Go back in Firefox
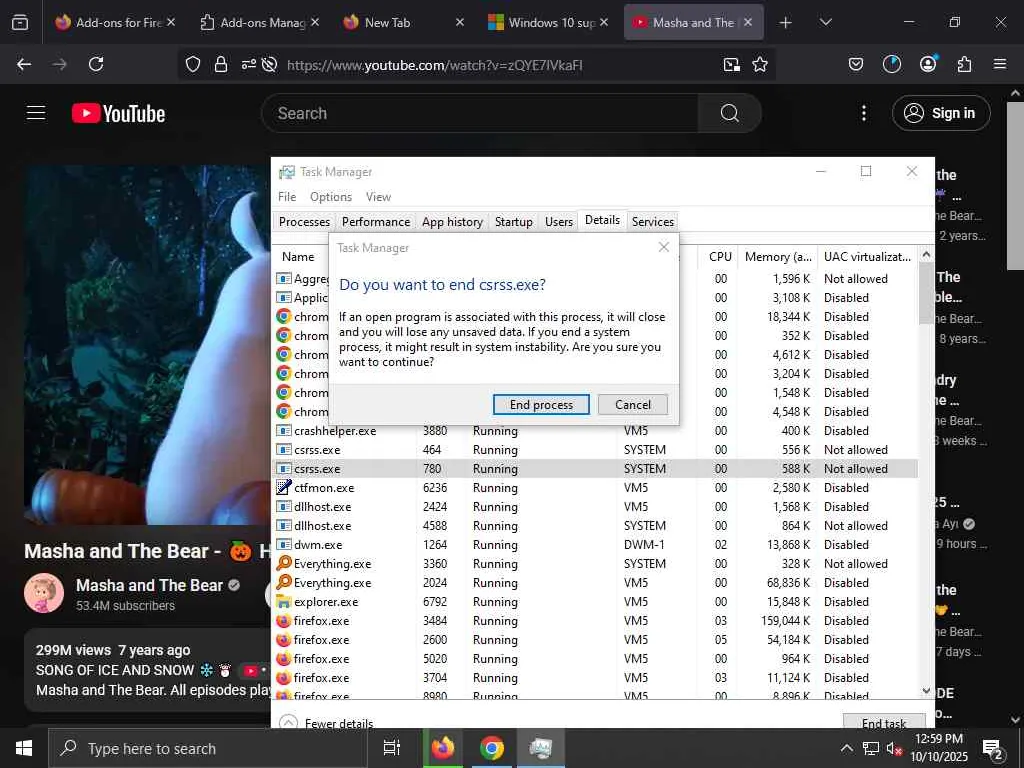This screenshot has height=768, width=1024. pos(24,64)
